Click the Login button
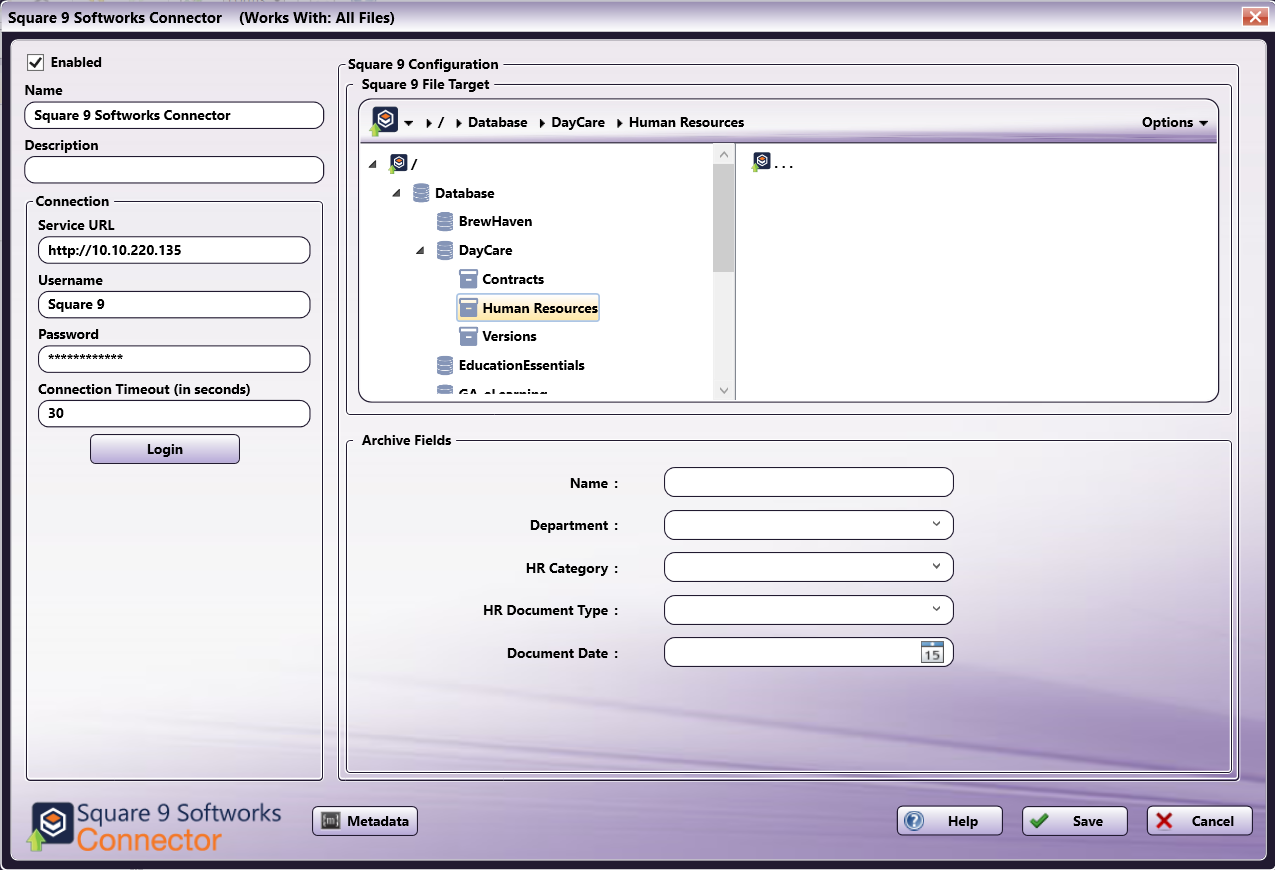 (165, 449)
